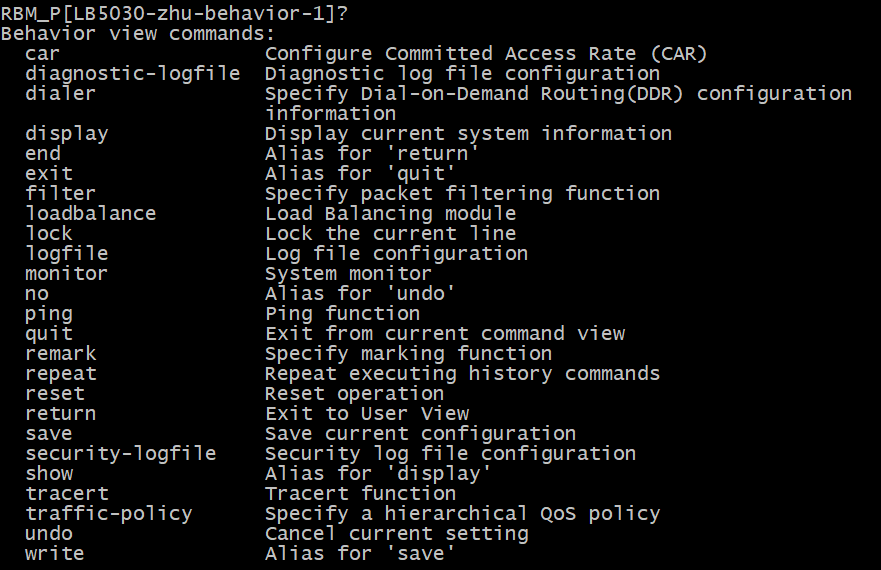Click the 'loadbalance' command text
The width and height of the screenshot is (881, 570).
[91, 214]
